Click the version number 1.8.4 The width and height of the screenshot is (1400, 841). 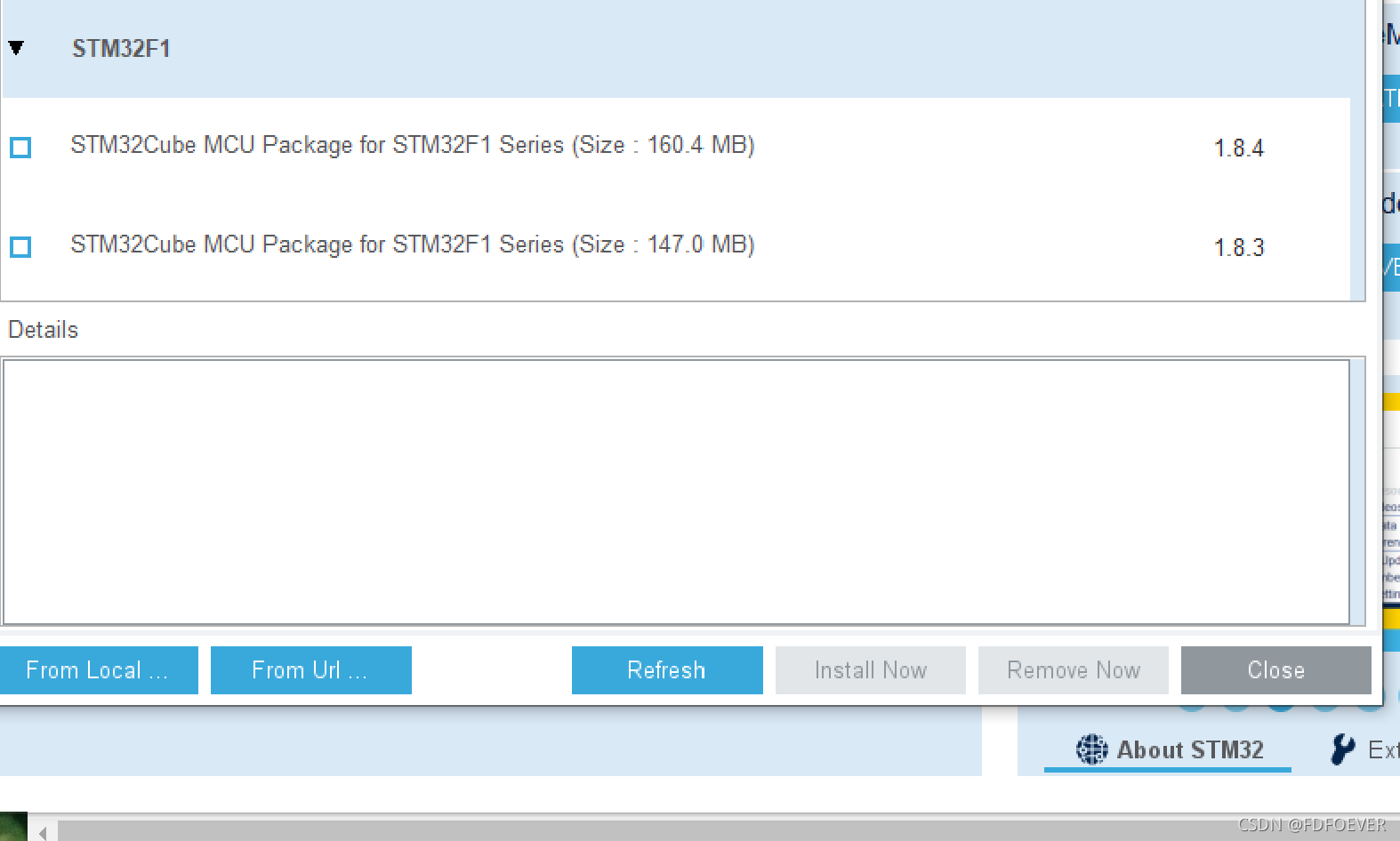[1238, 148]
